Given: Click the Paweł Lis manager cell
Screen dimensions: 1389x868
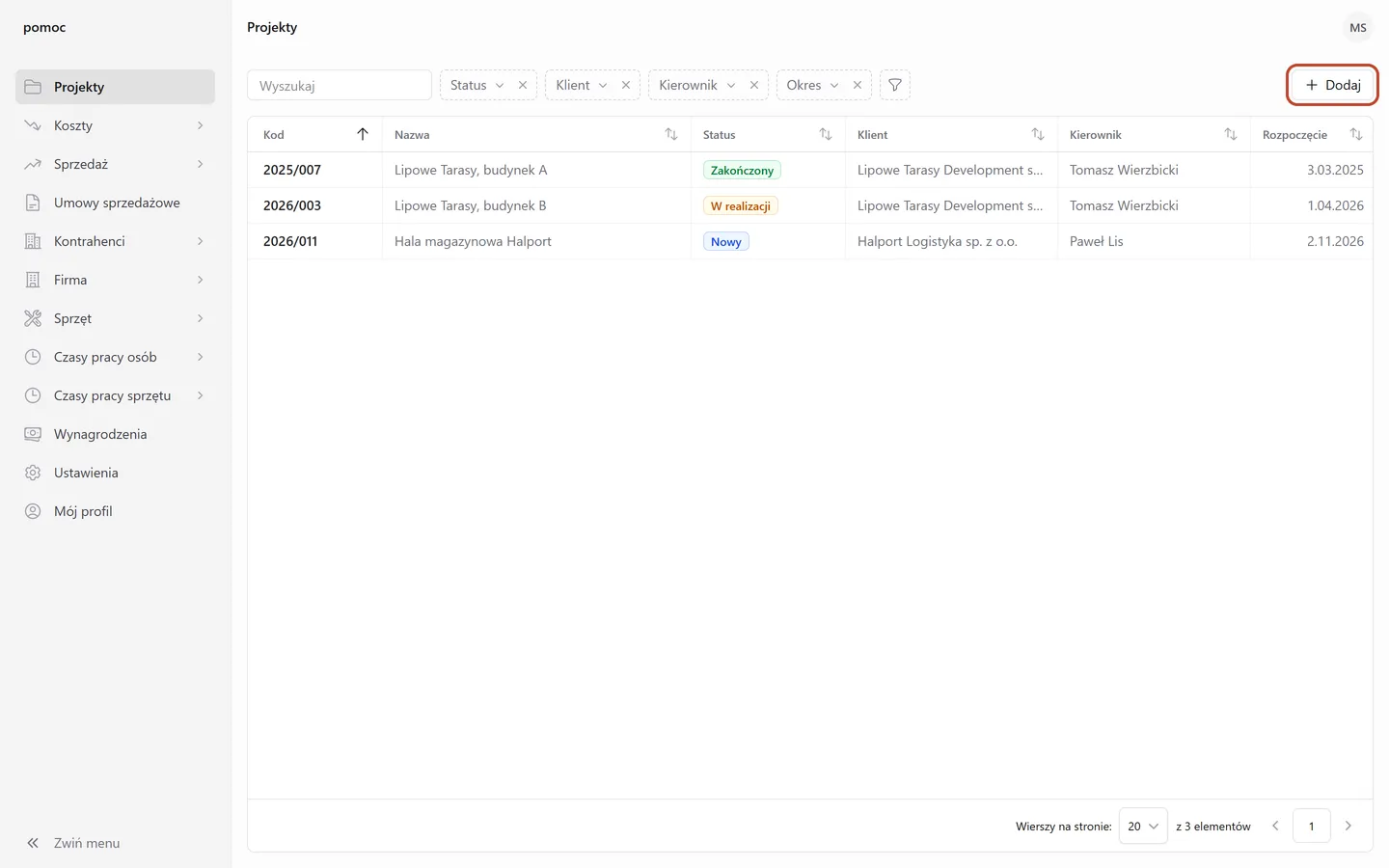Looking at the screenshot, I should (1154, 241).
